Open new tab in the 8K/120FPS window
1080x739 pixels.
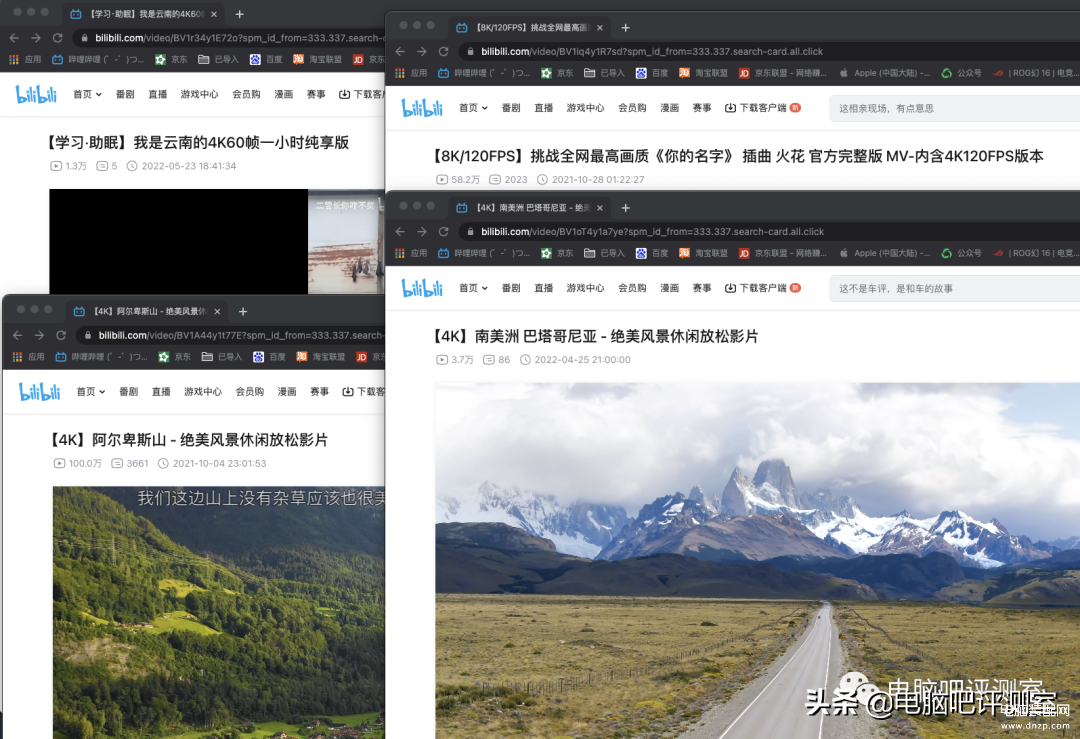625,28
